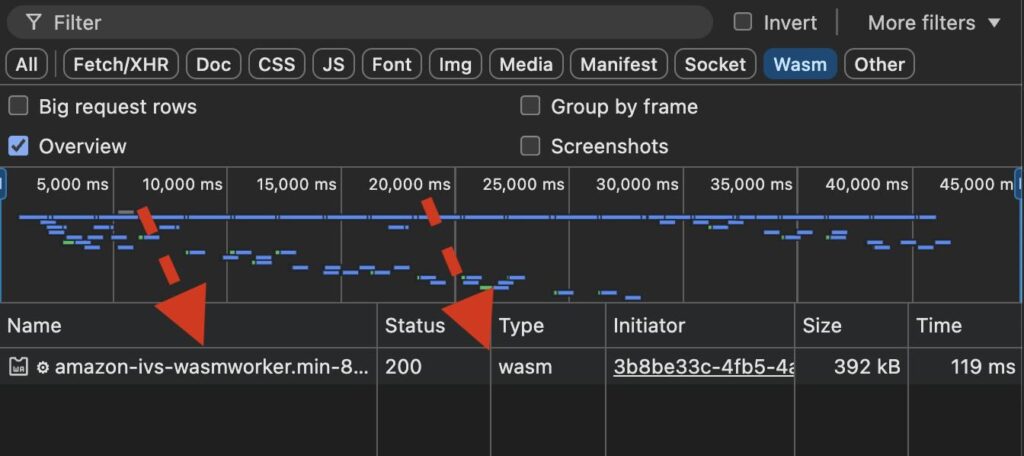The width and height of the screenshot is (1024, 456).
Task: Sort by the Size column header
Action: click(x=820, y=325)
